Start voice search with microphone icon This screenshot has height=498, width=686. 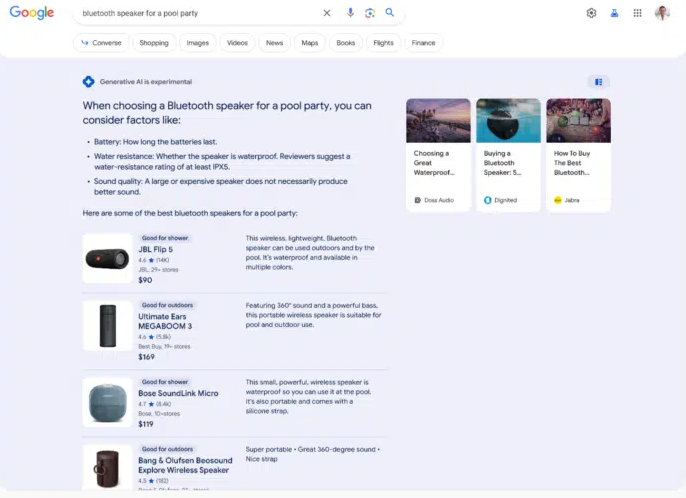[x=350, y=13]
